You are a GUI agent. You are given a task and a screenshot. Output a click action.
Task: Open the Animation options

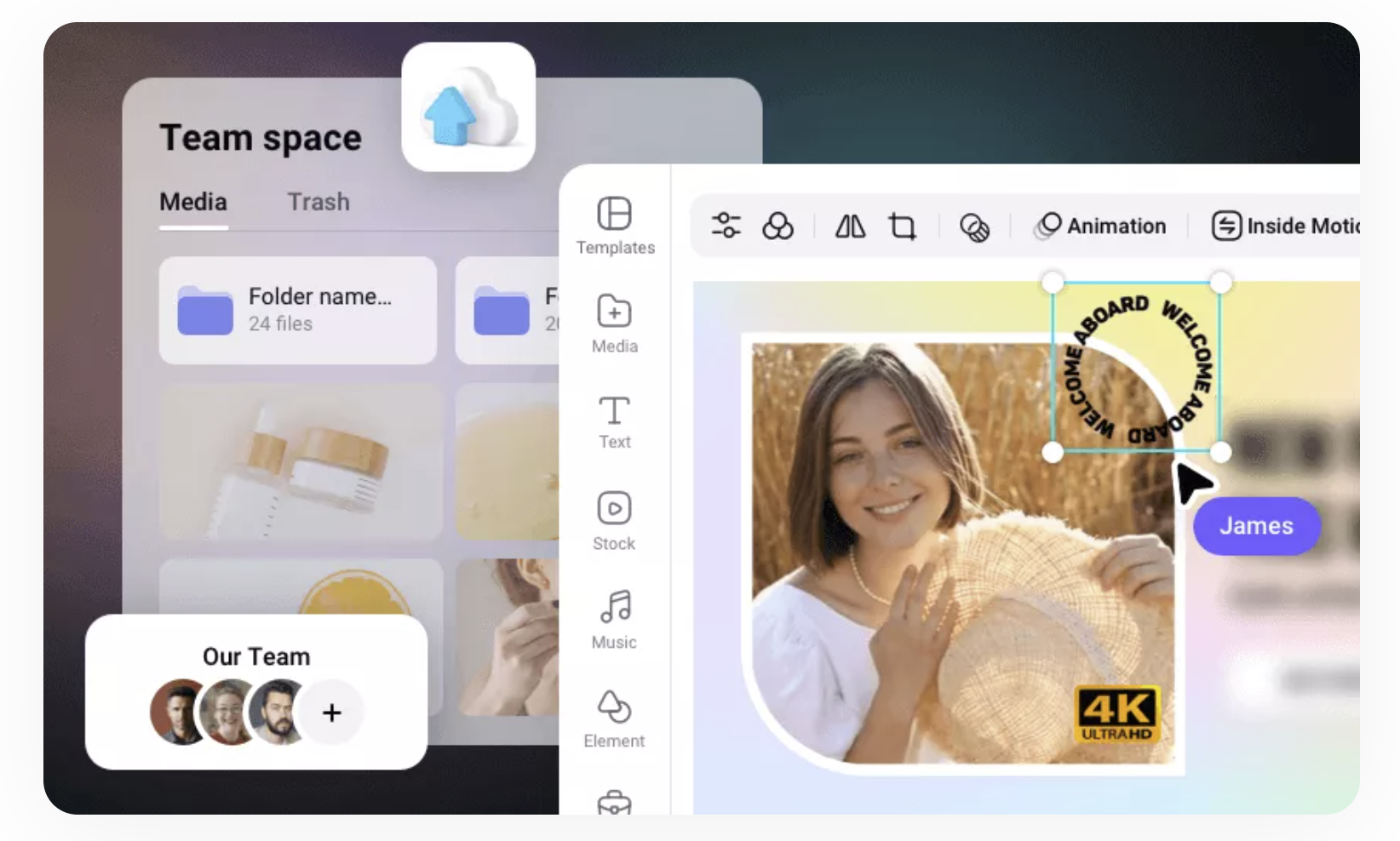[x=1099, y=226]
